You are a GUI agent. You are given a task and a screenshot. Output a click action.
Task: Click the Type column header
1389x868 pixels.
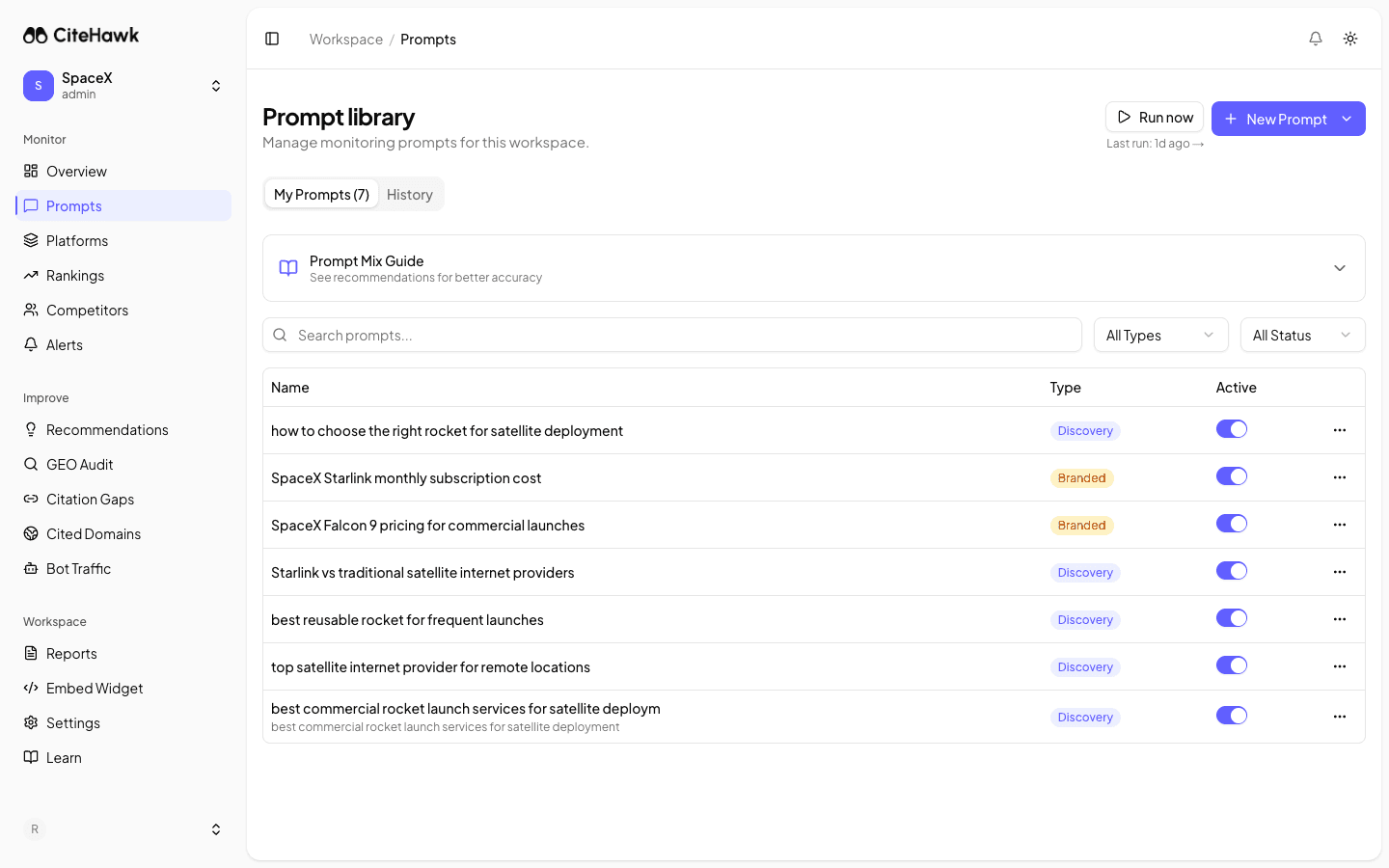pos(1065,387)
